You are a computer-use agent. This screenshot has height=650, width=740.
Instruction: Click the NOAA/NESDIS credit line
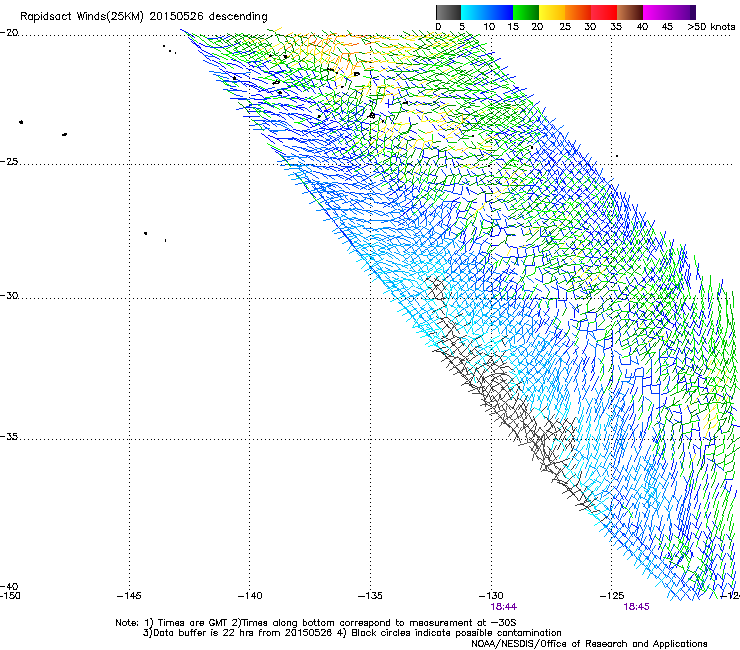(589, 644)
